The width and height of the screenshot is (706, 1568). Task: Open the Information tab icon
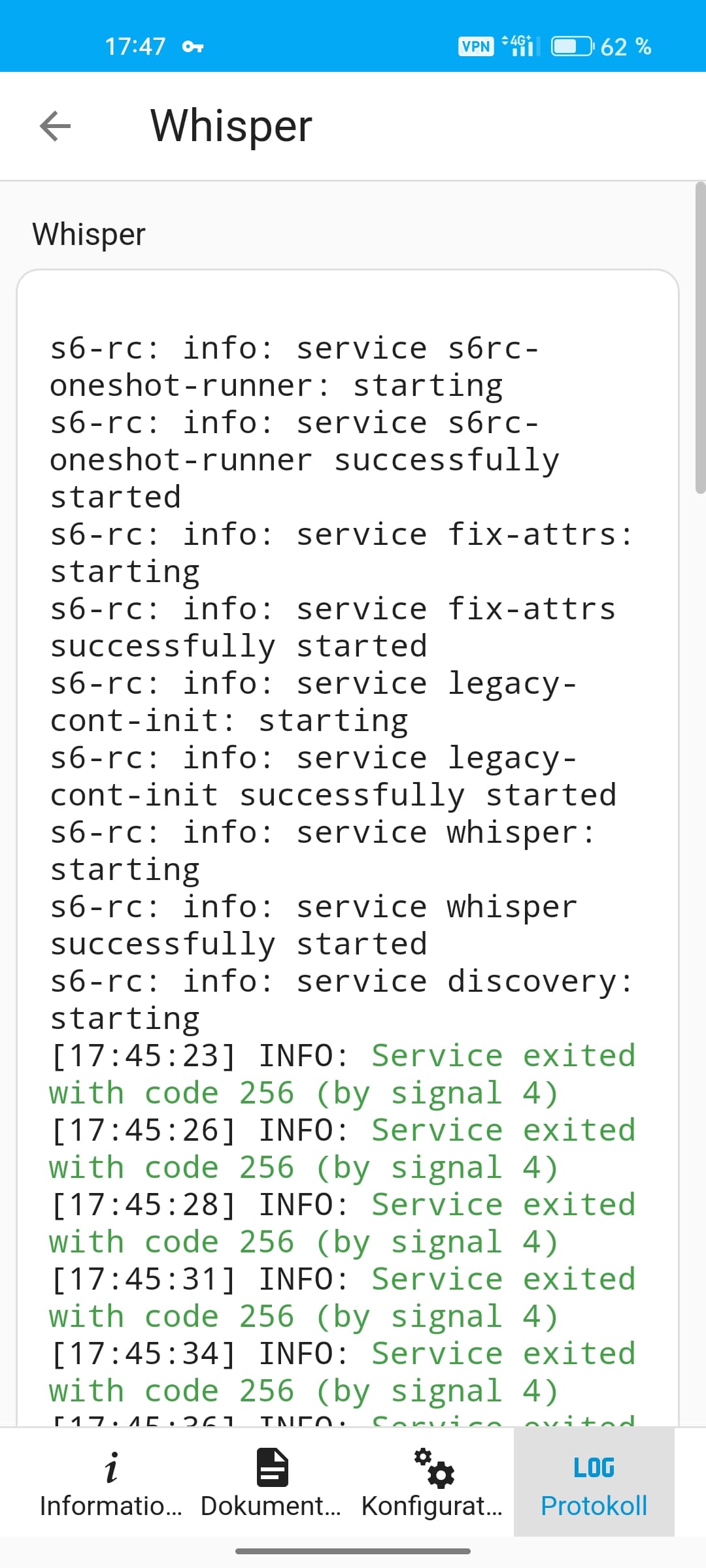[x=112, y=1468]
